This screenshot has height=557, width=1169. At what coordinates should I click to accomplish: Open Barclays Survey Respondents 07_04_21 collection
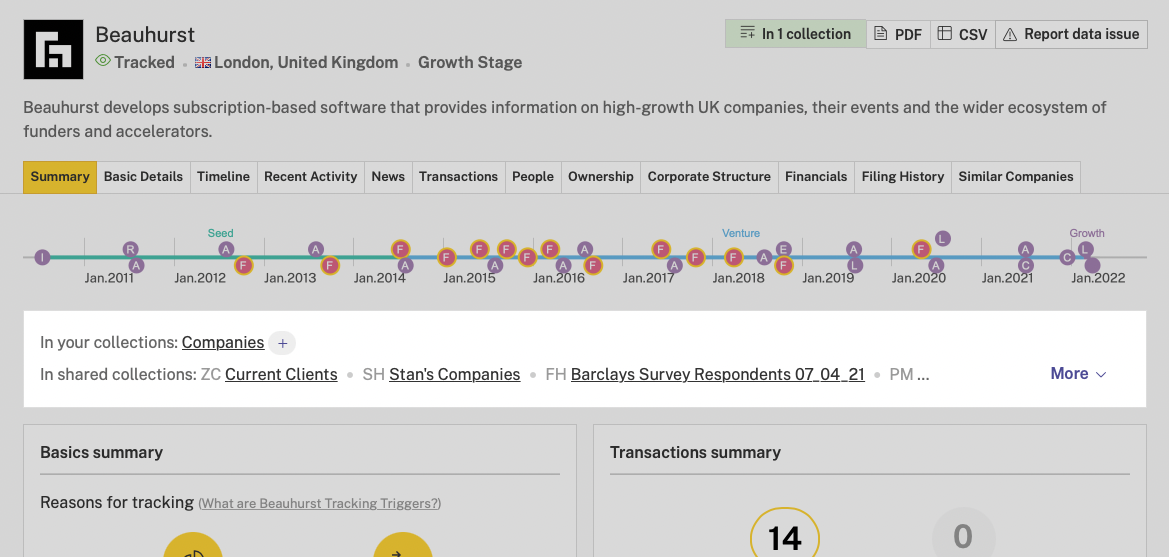(717, 374)
